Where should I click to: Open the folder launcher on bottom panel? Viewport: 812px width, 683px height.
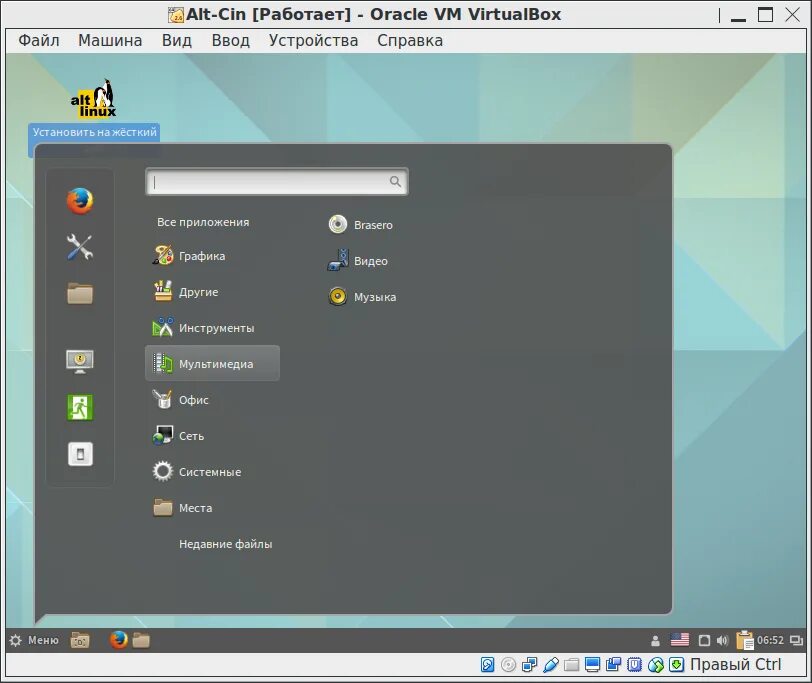pyautogui.click(x=141, y=641)
